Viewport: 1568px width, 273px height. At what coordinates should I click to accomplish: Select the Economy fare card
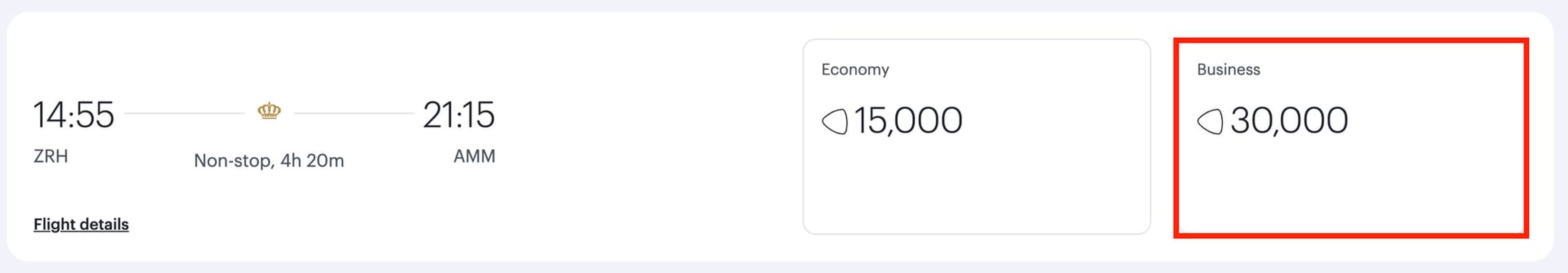(x=976, y=136)
